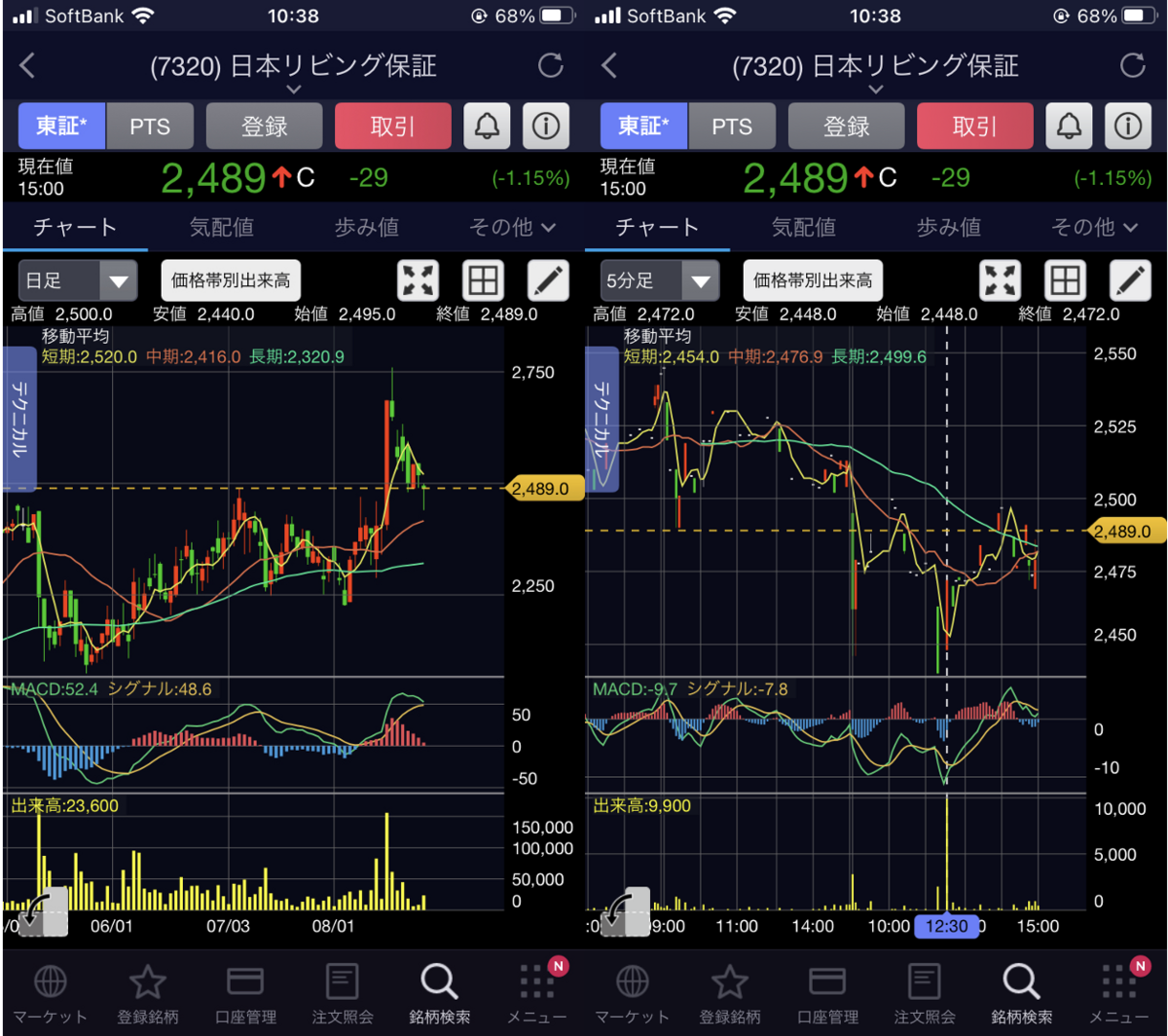Switch to 気配値 tab in left screen
This screenshot has width=1168, height=1036.
[x=221, y=227]
